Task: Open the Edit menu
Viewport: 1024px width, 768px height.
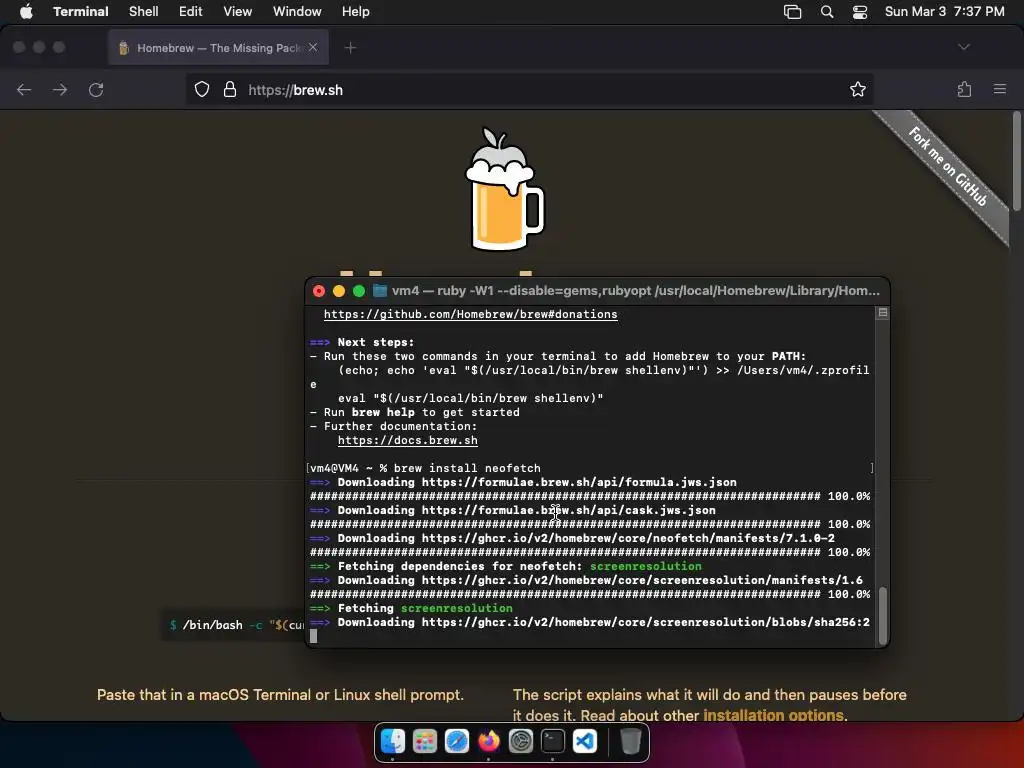Action: point(191,12)
